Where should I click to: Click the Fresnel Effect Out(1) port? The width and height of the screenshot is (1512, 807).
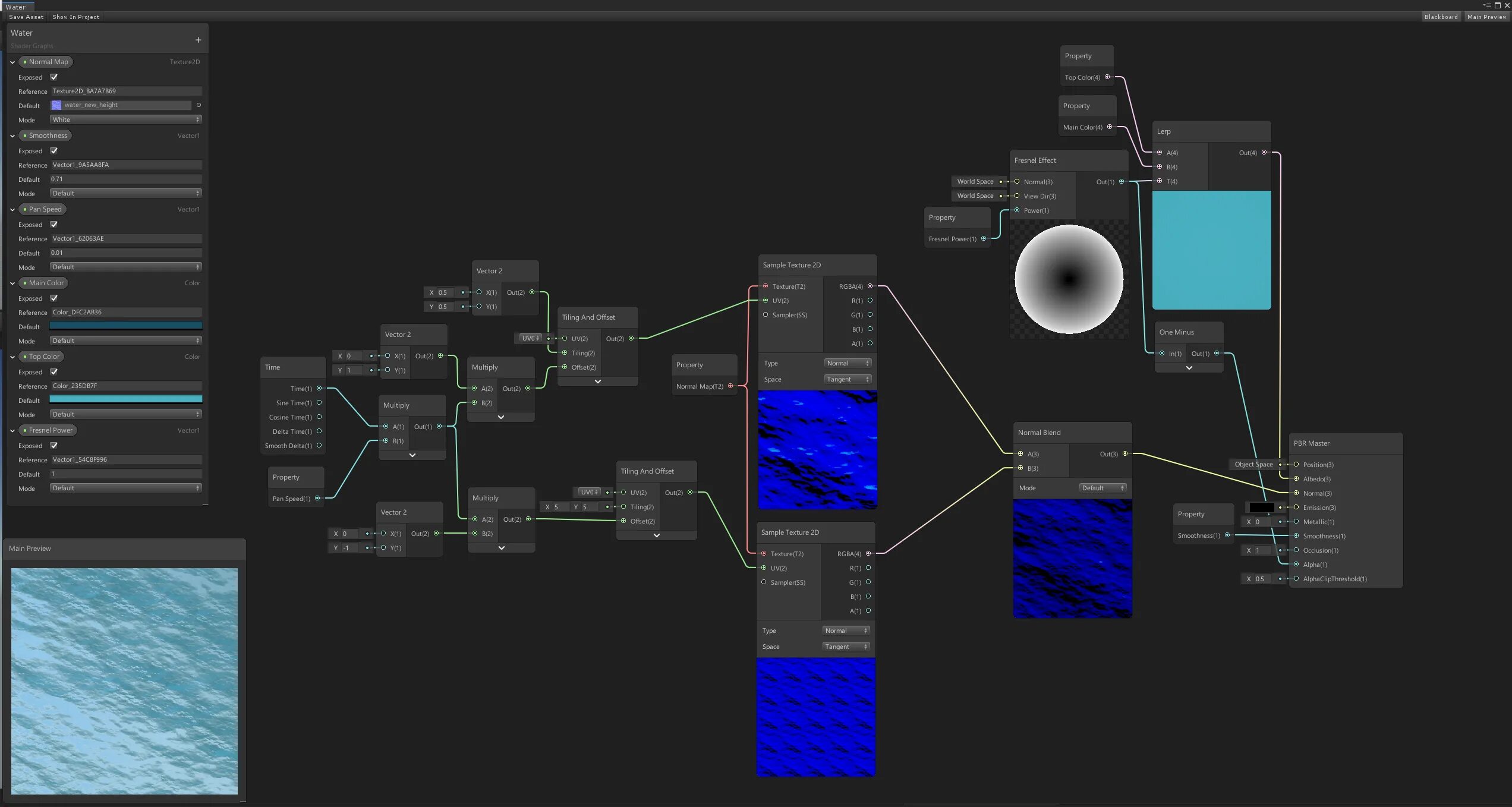point(1122,182)
